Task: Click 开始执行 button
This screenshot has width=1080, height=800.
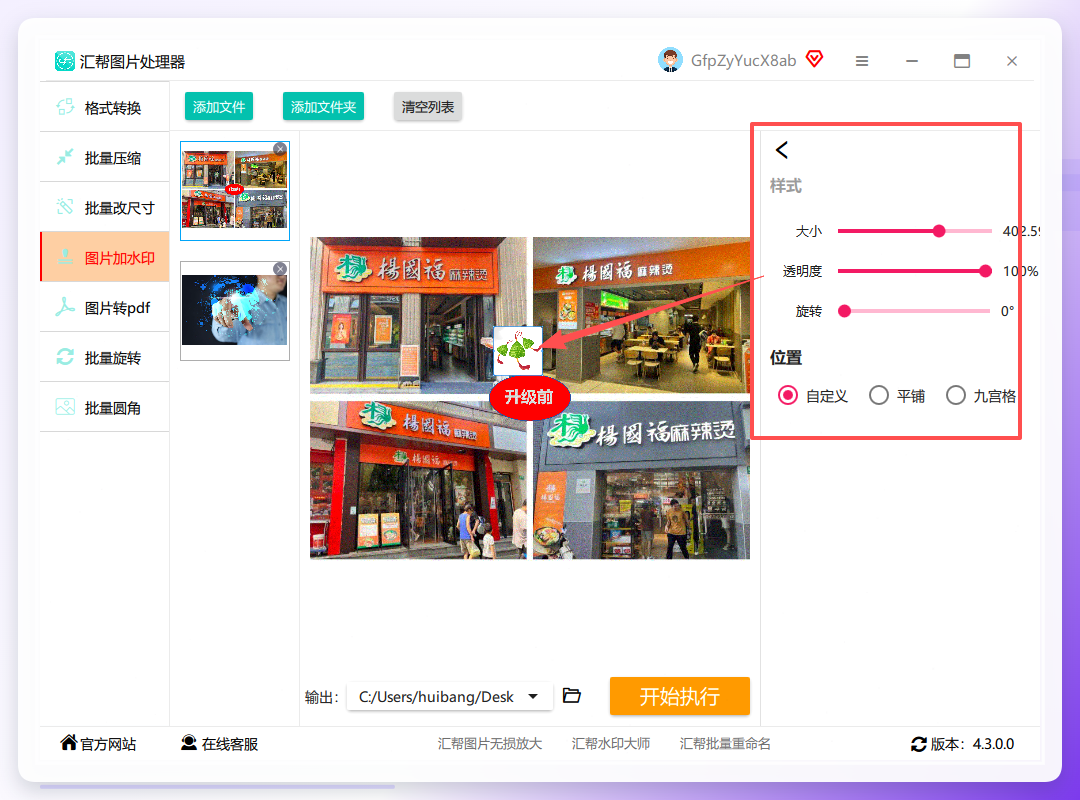Action: click(680, 696)
